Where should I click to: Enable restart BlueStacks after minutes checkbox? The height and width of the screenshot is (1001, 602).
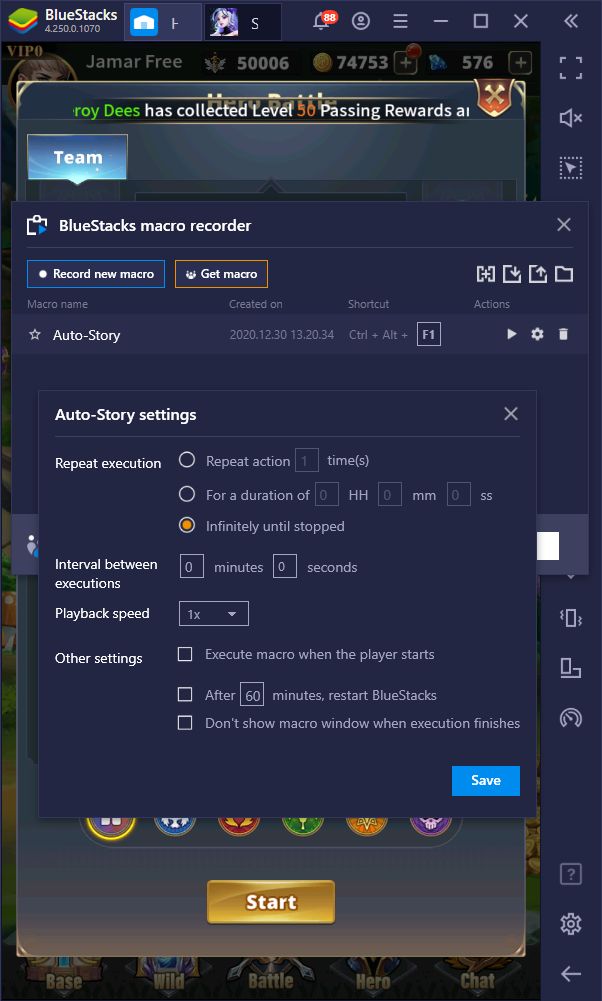coord(185,694)
